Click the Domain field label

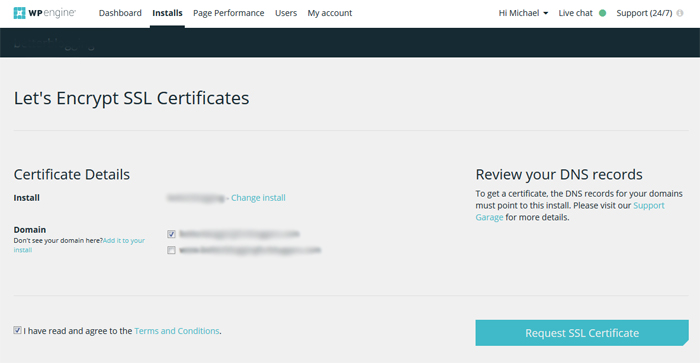(x=29, y=229)
